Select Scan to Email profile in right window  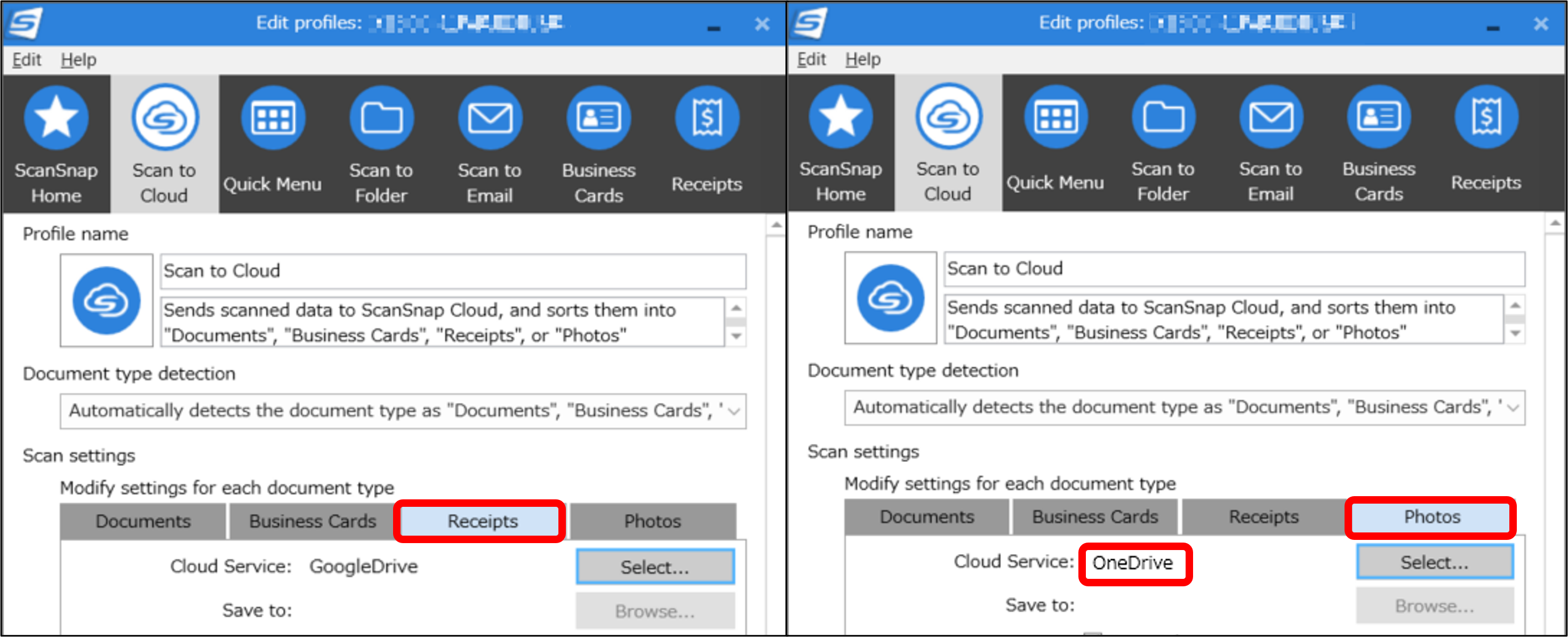pos(1271,144)
